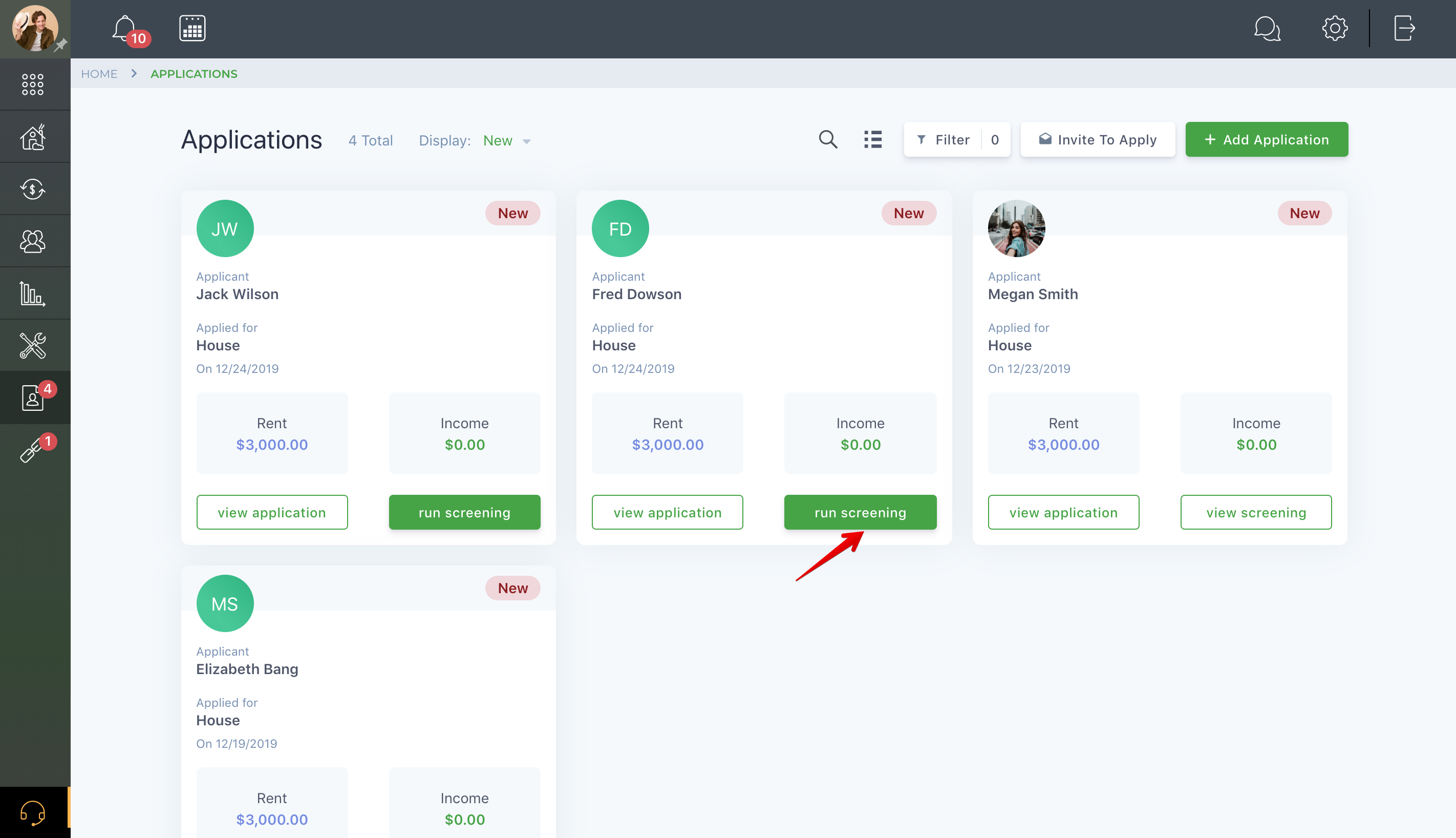
Task: Click Add Application button
Action: click(x=1267, y=139)
